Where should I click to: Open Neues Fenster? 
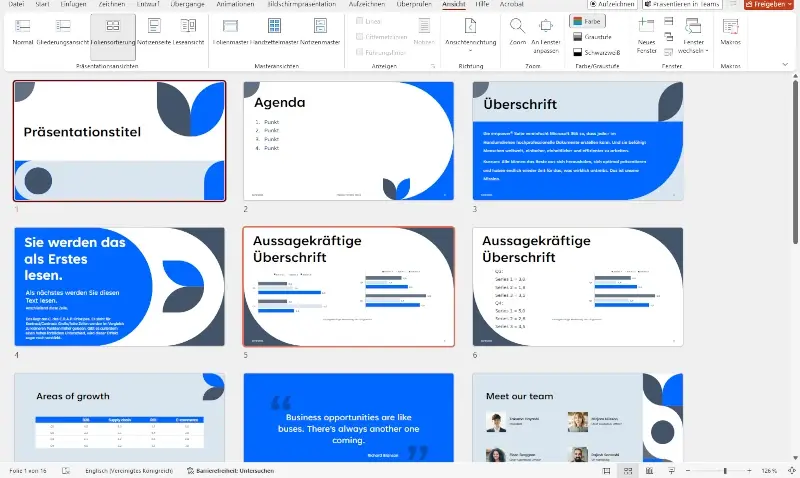(647, 28)
